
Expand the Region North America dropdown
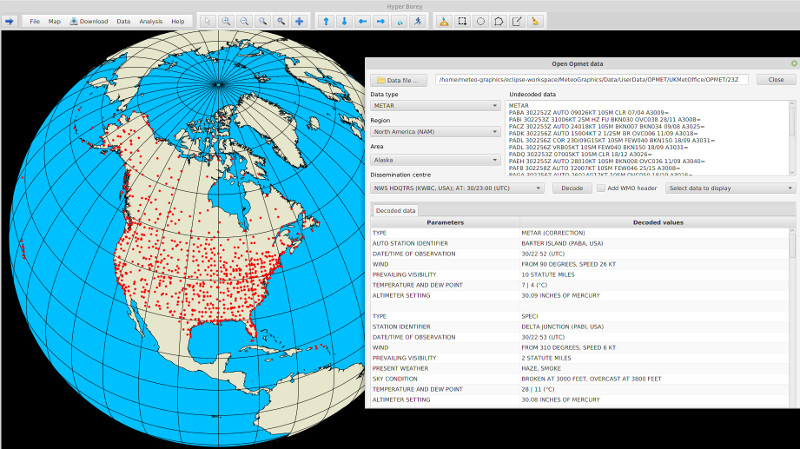(435, 132)
